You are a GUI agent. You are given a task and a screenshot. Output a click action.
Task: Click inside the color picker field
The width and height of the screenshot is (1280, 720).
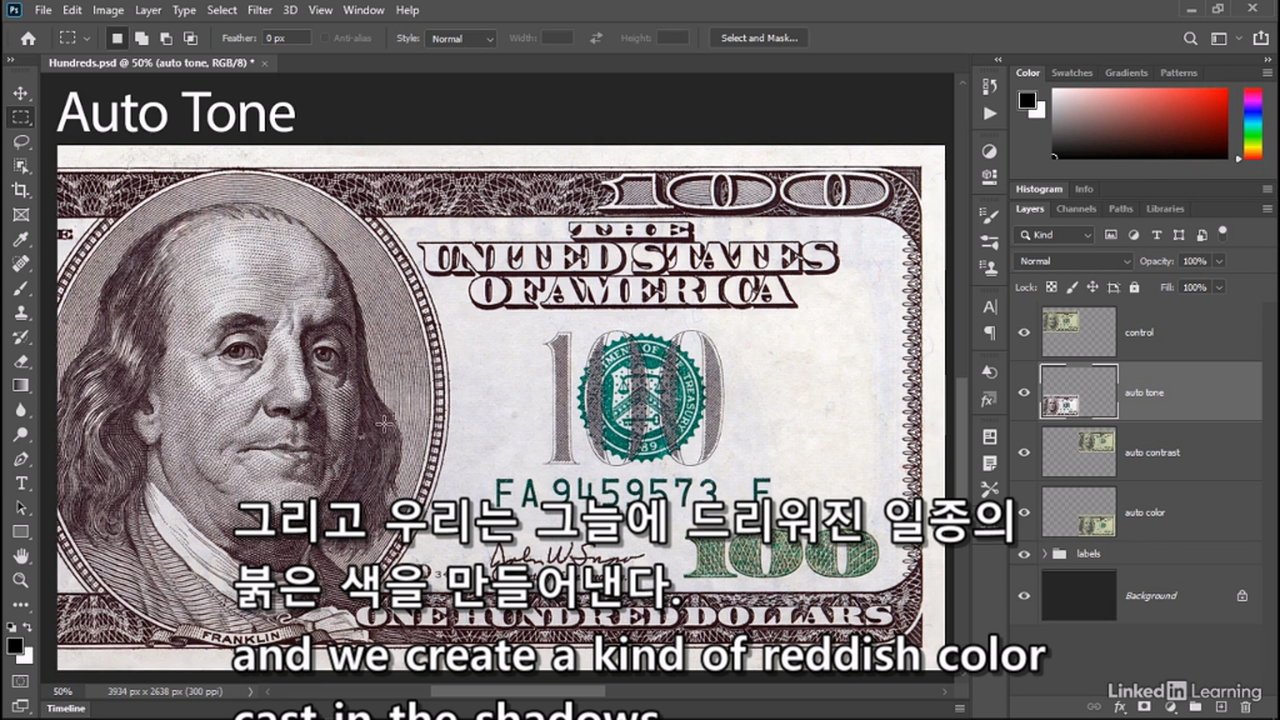[x=1139, y=123]
